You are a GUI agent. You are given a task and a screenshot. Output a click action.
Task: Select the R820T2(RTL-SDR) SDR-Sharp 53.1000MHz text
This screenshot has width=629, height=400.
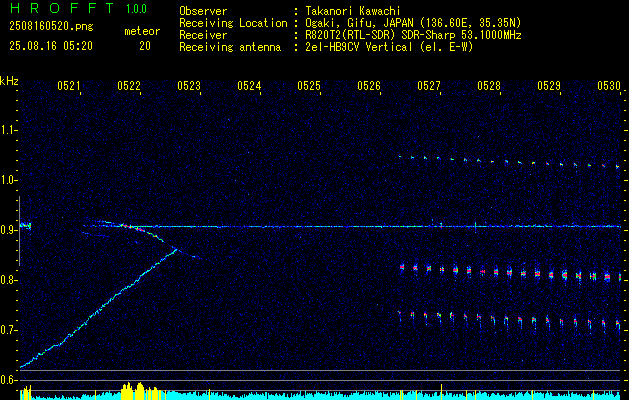coord(413,35)
